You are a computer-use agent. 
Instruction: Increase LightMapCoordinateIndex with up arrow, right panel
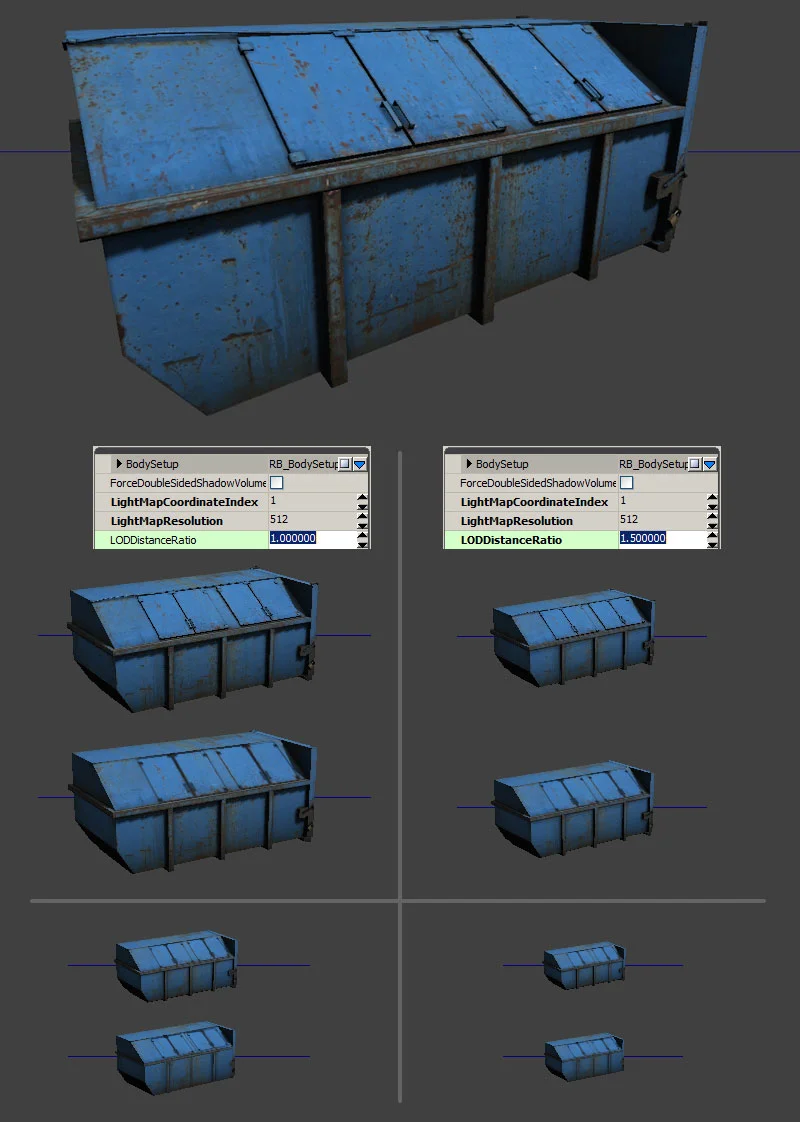pos(712,497)
